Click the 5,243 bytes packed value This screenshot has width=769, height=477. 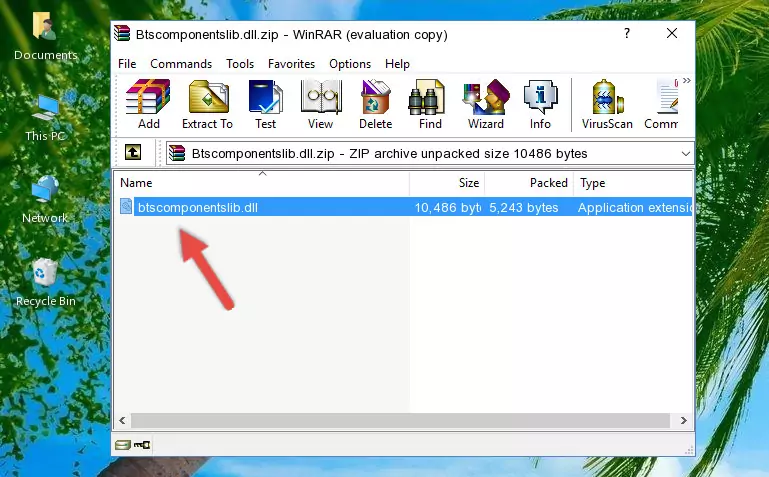pos(524,207)
